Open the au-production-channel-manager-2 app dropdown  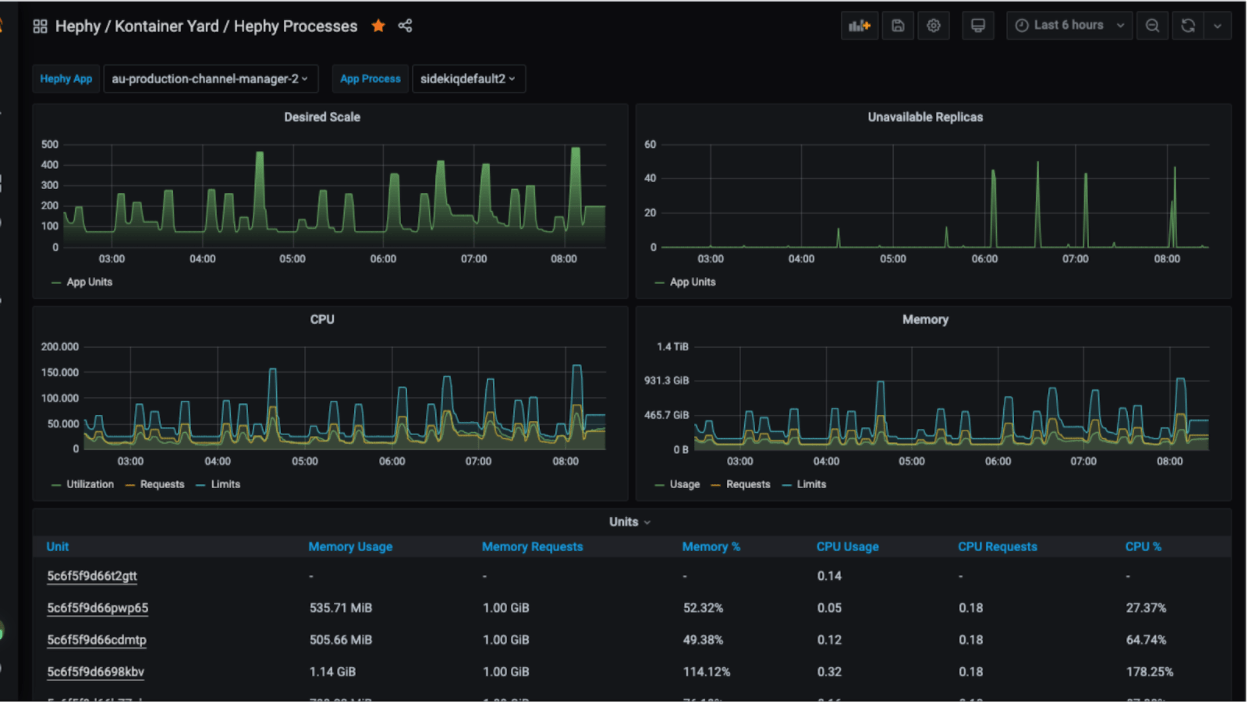(x=210, y=79)
